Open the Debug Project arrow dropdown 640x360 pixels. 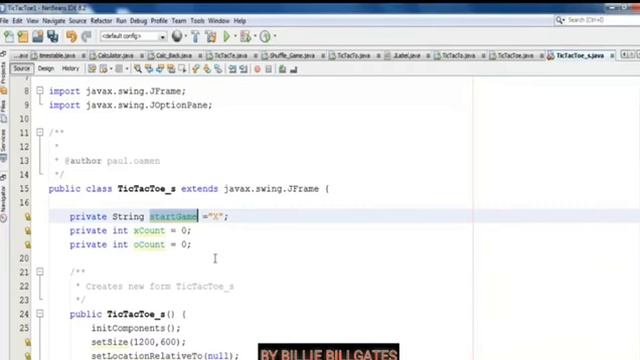tap(255, 36)
